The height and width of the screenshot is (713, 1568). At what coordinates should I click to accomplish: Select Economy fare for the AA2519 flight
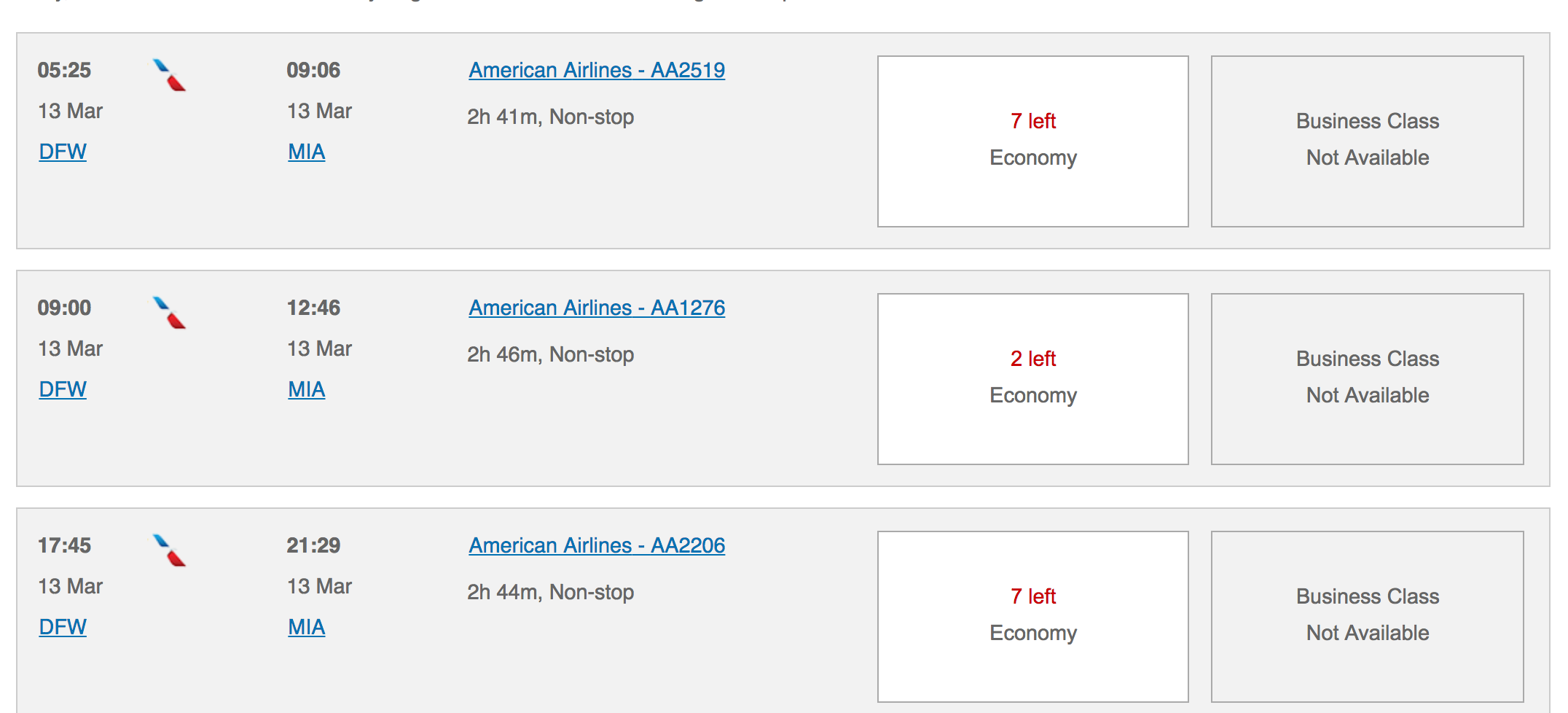click(1032, 141)
